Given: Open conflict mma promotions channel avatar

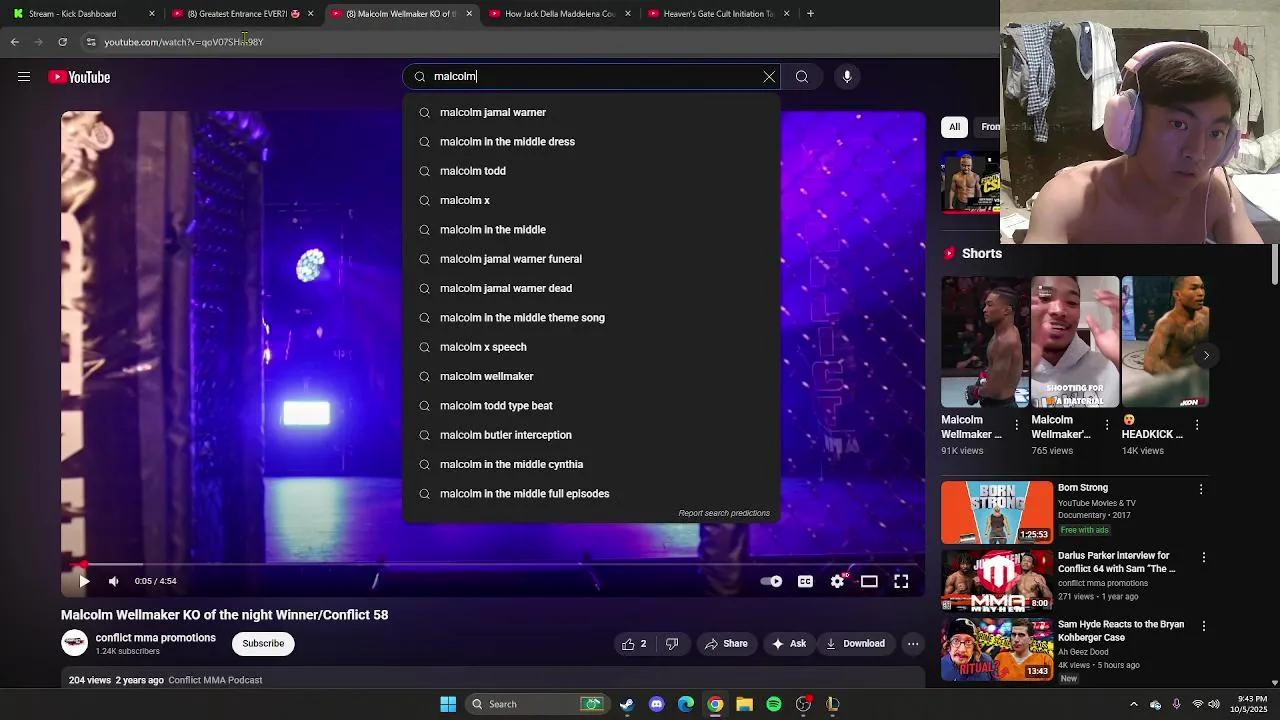Looking at the screenshot, I should [74, 643].
